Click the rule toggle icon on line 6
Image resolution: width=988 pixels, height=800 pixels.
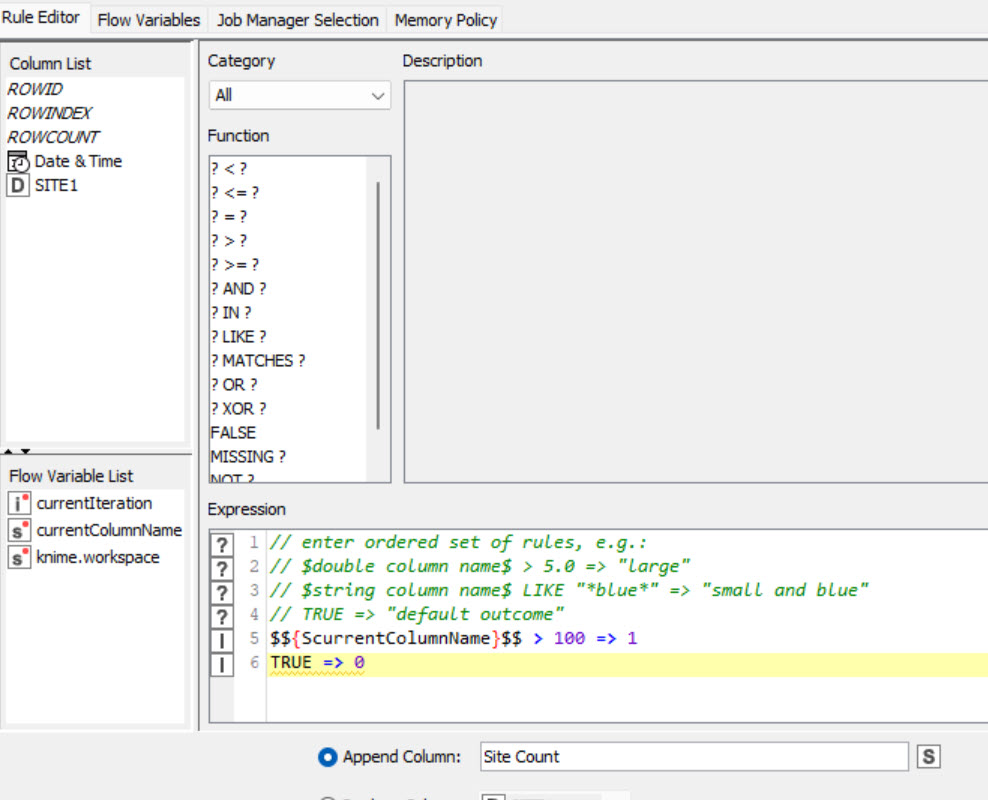tap(222, 663)
